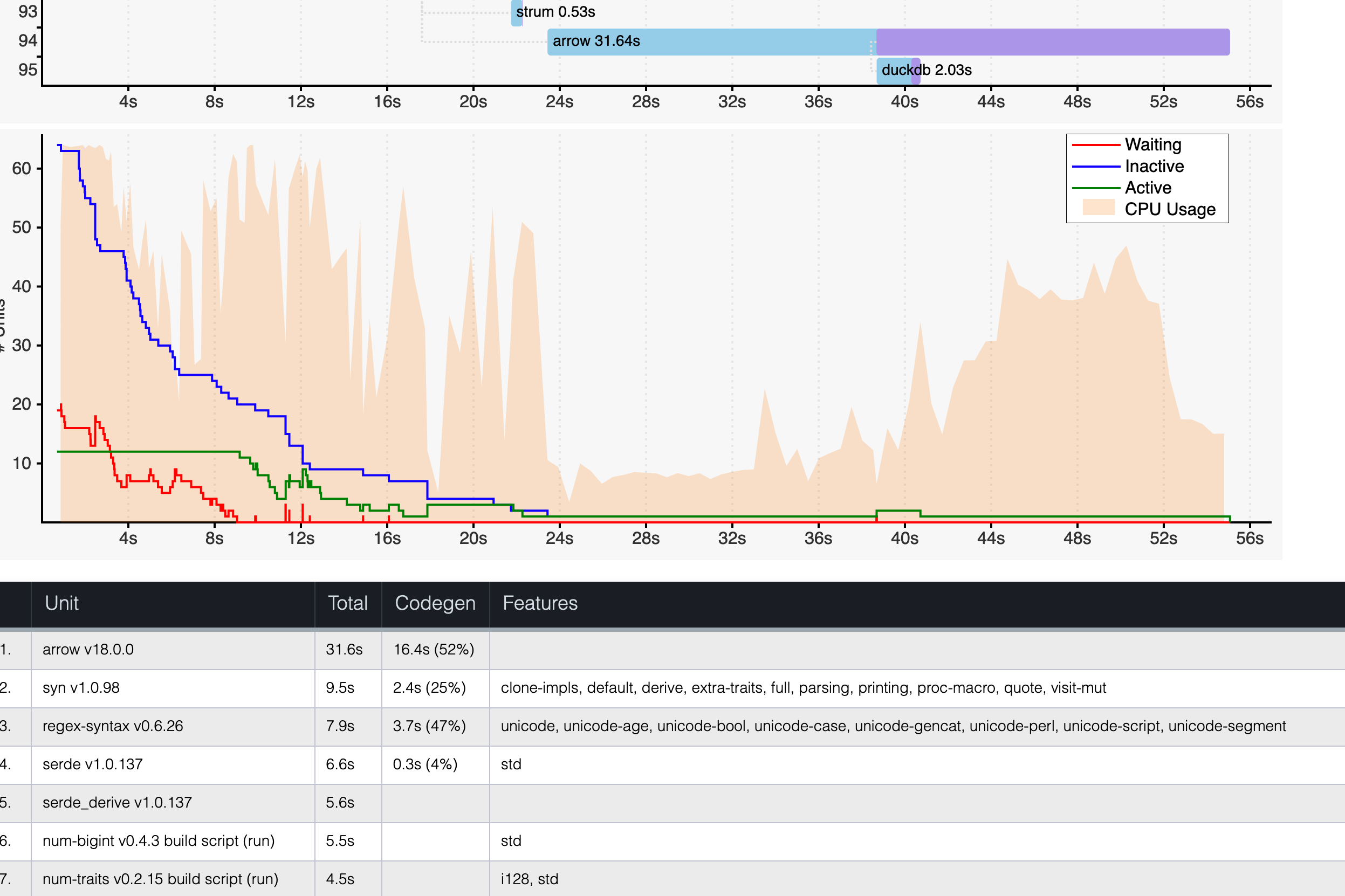Click the Inactive legend entry
The height and width of the screenshot is (896, 1345).
click(1154, 166)
